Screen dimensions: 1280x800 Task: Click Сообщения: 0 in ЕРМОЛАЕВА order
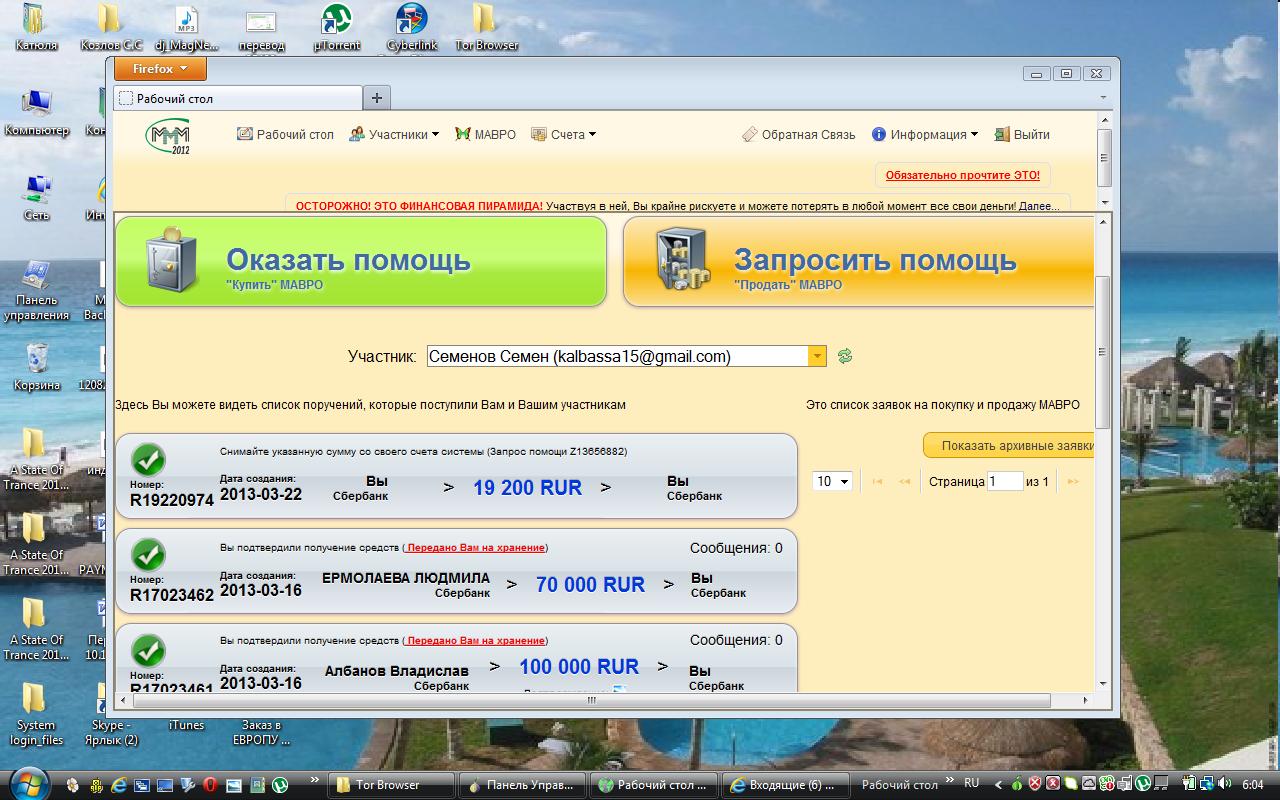point(736,548)
